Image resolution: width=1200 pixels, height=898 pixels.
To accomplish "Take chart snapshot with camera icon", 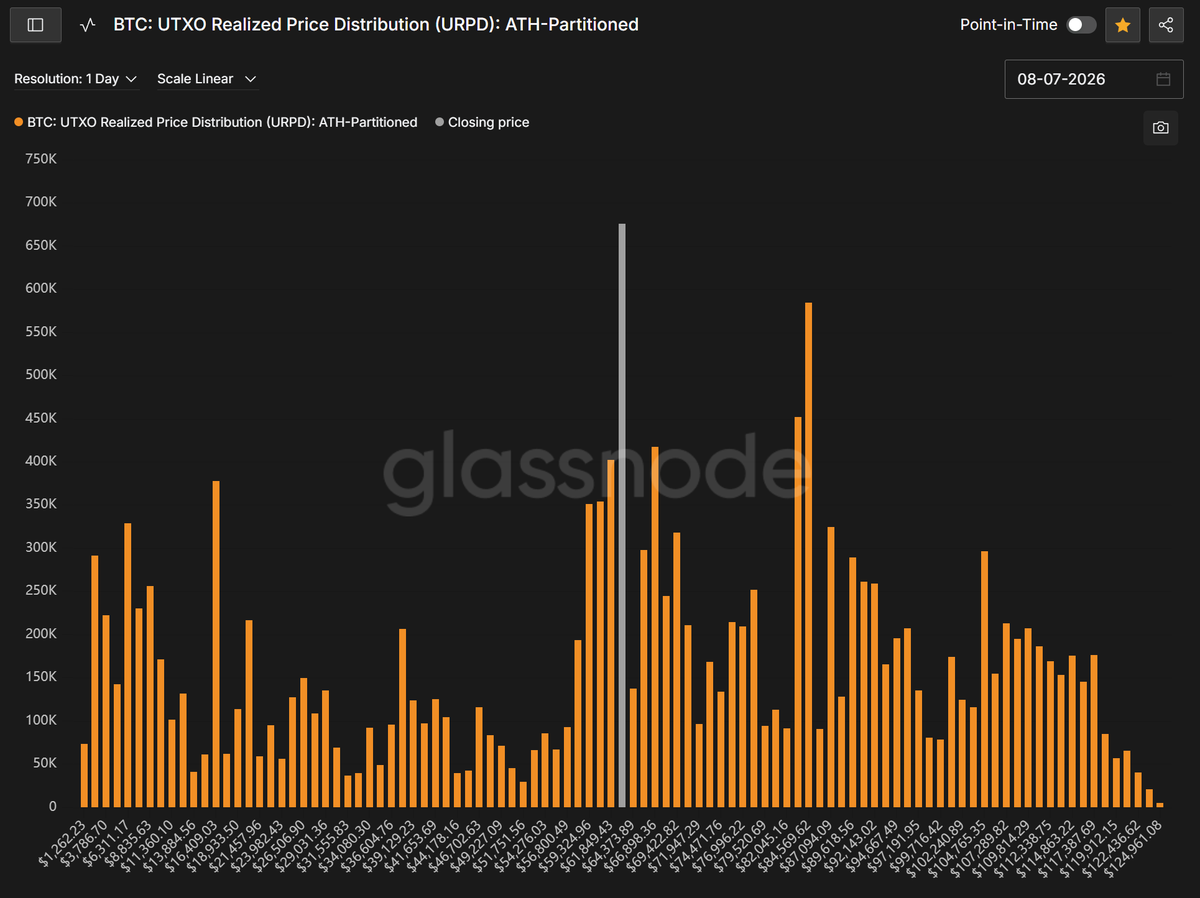I will pyautogui.click(x=1160, y=128).
